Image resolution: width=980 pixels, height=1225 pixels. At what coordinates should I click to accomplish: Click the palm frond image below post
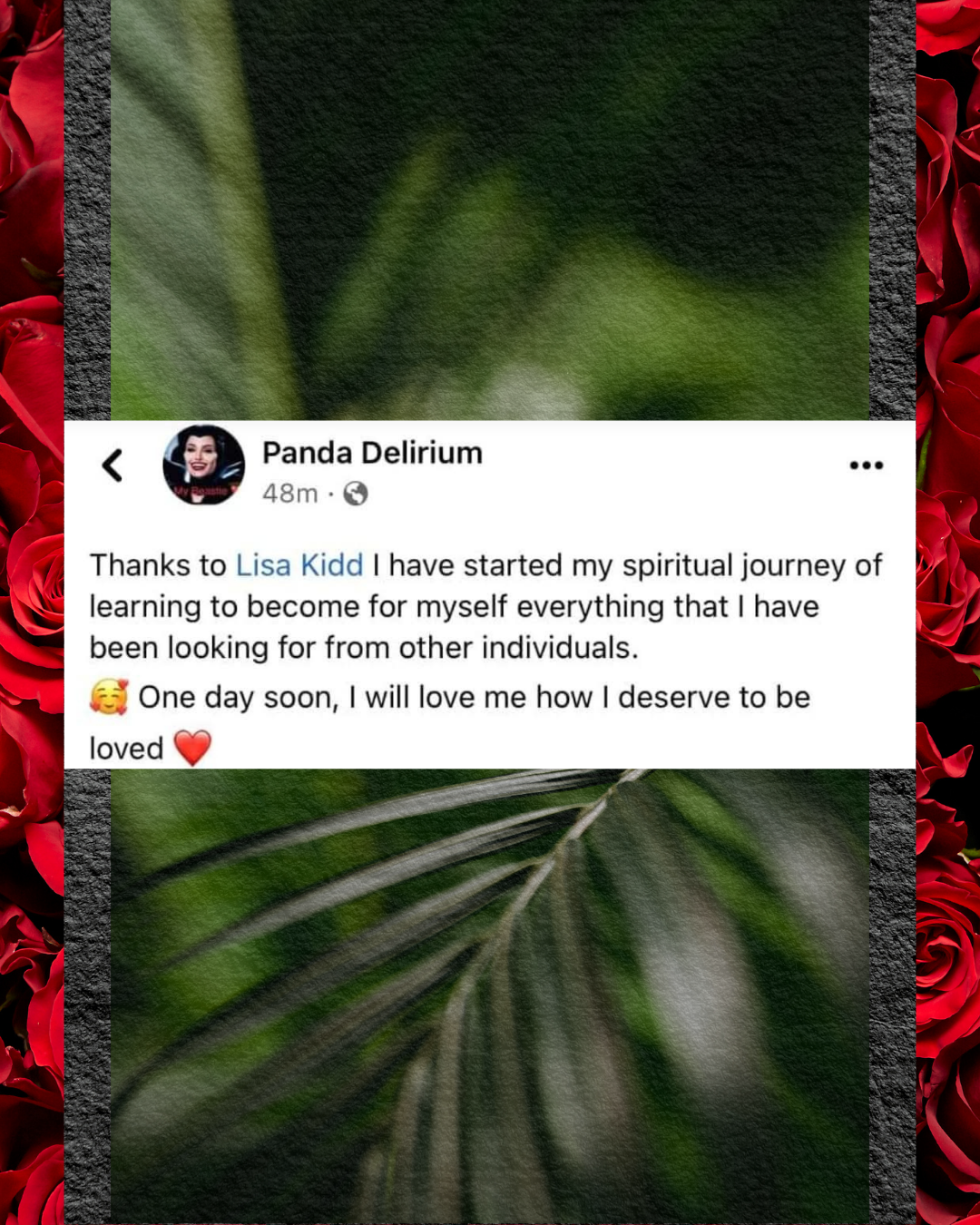[490, 996]
